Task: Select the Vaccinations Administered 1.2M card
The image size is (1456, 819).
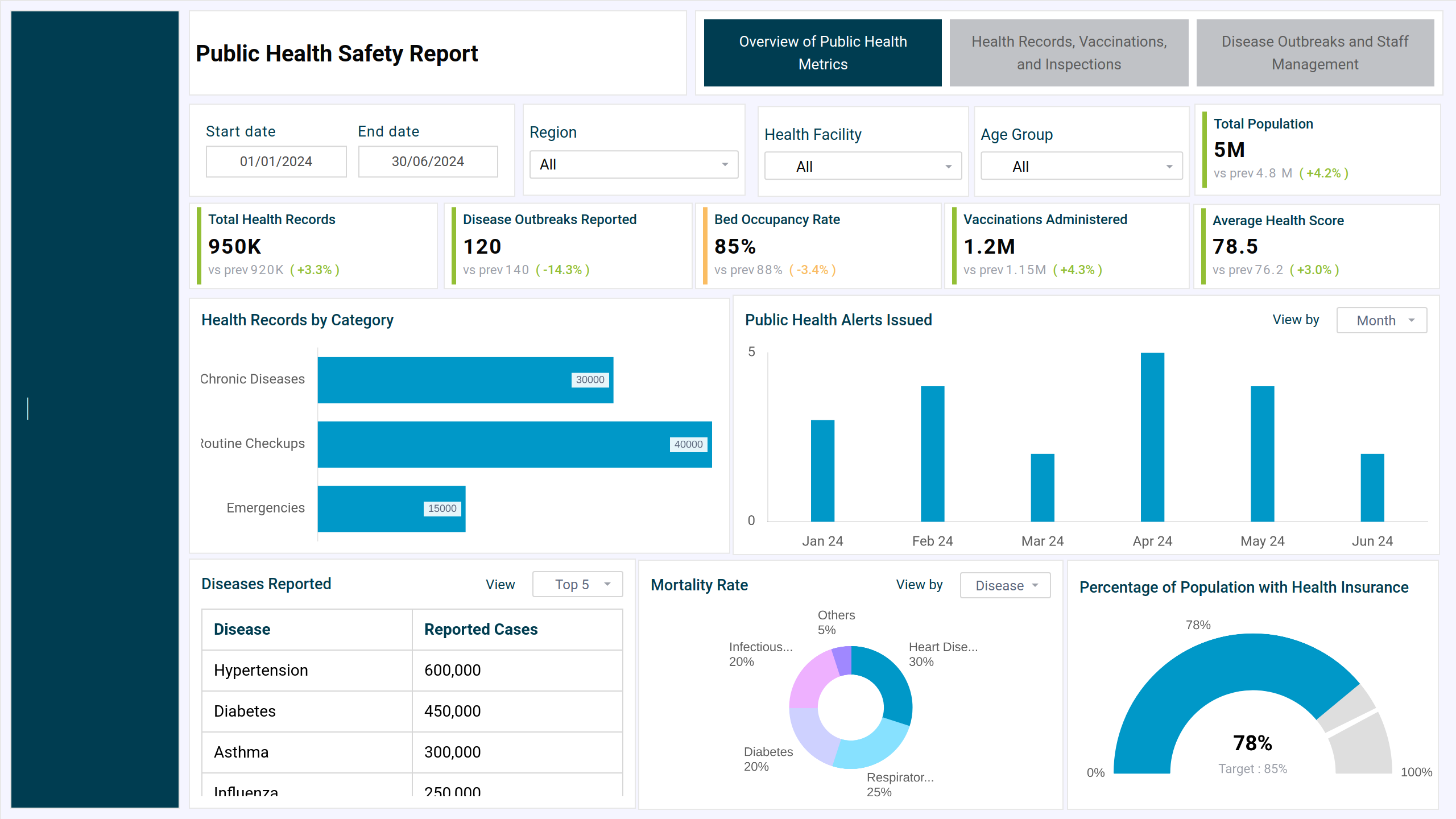Action: (1066, 246)
